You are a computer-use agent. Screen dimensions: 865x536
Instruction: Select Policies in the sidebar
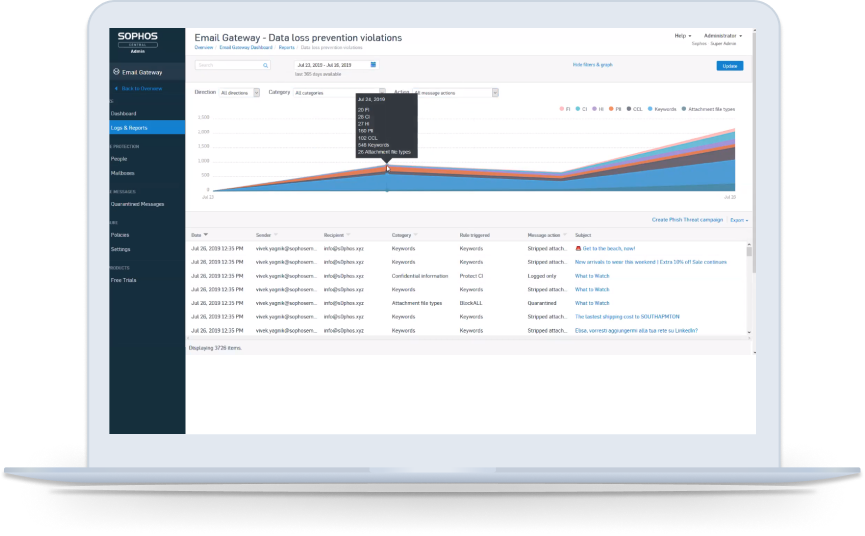pyautogui.click(x=120, y=234)
